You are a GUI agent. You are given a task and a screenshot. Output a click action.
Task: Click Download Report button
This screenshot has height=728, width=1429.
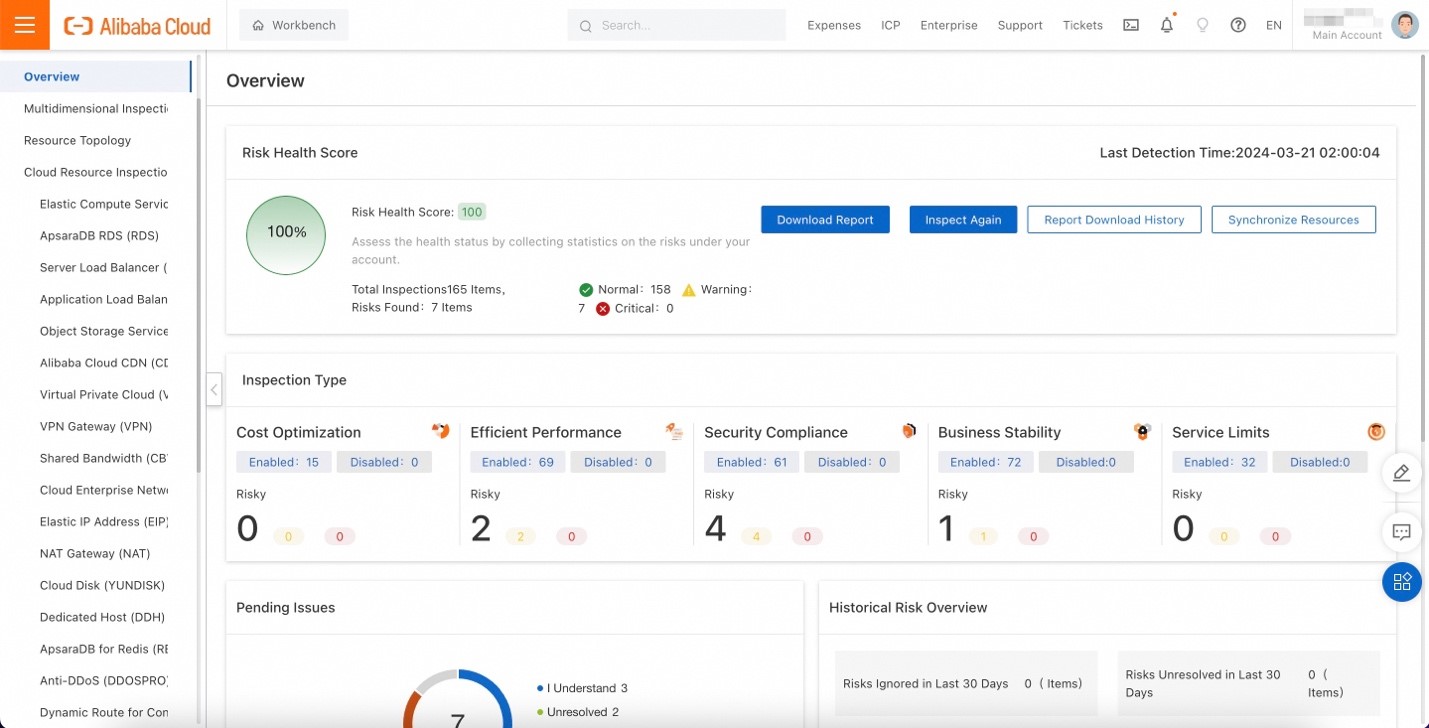click(x=825, y=220)
